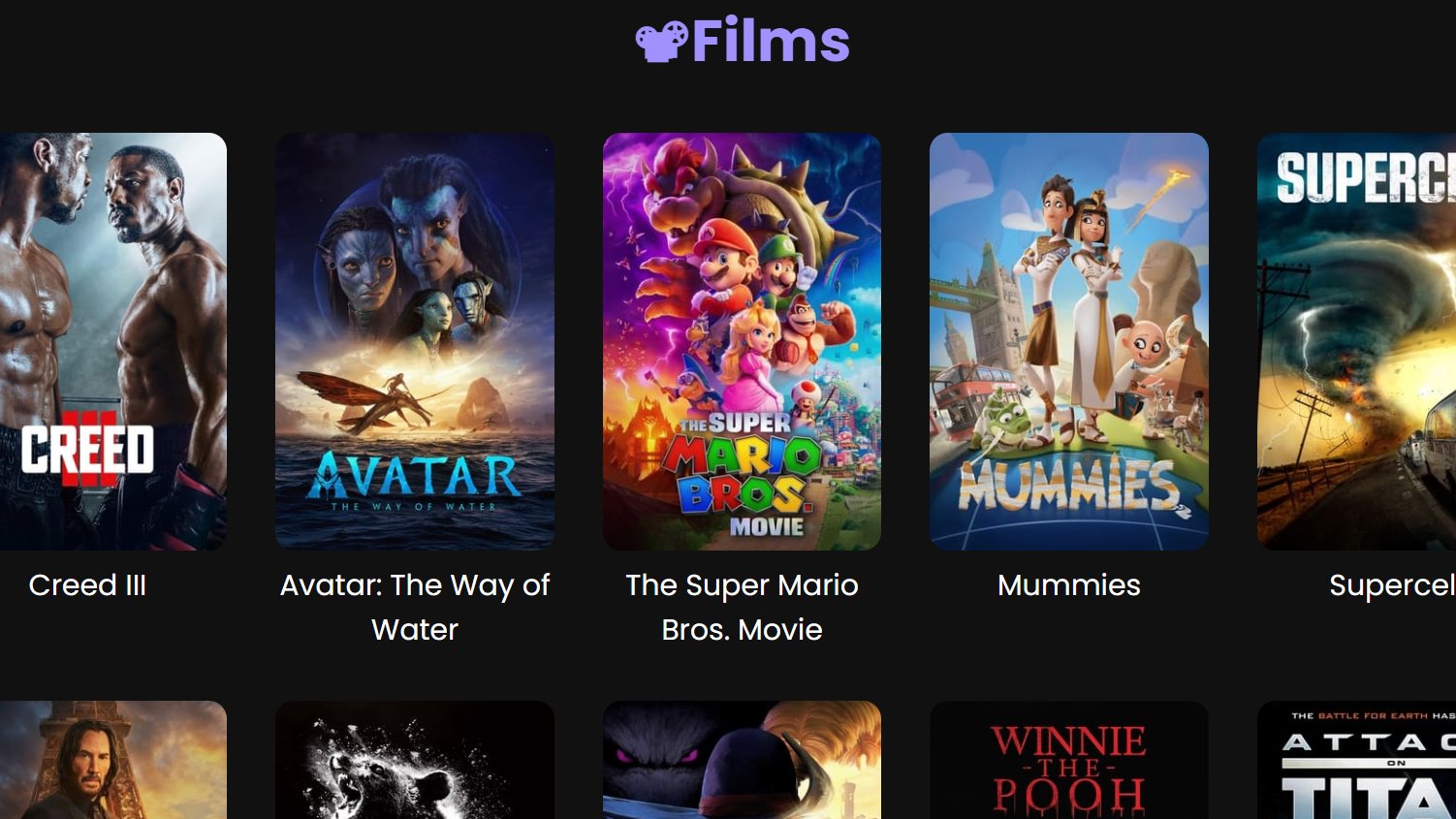Open the Attack on Titan poster
The image size is (1456, 819).
[1356, 760]
